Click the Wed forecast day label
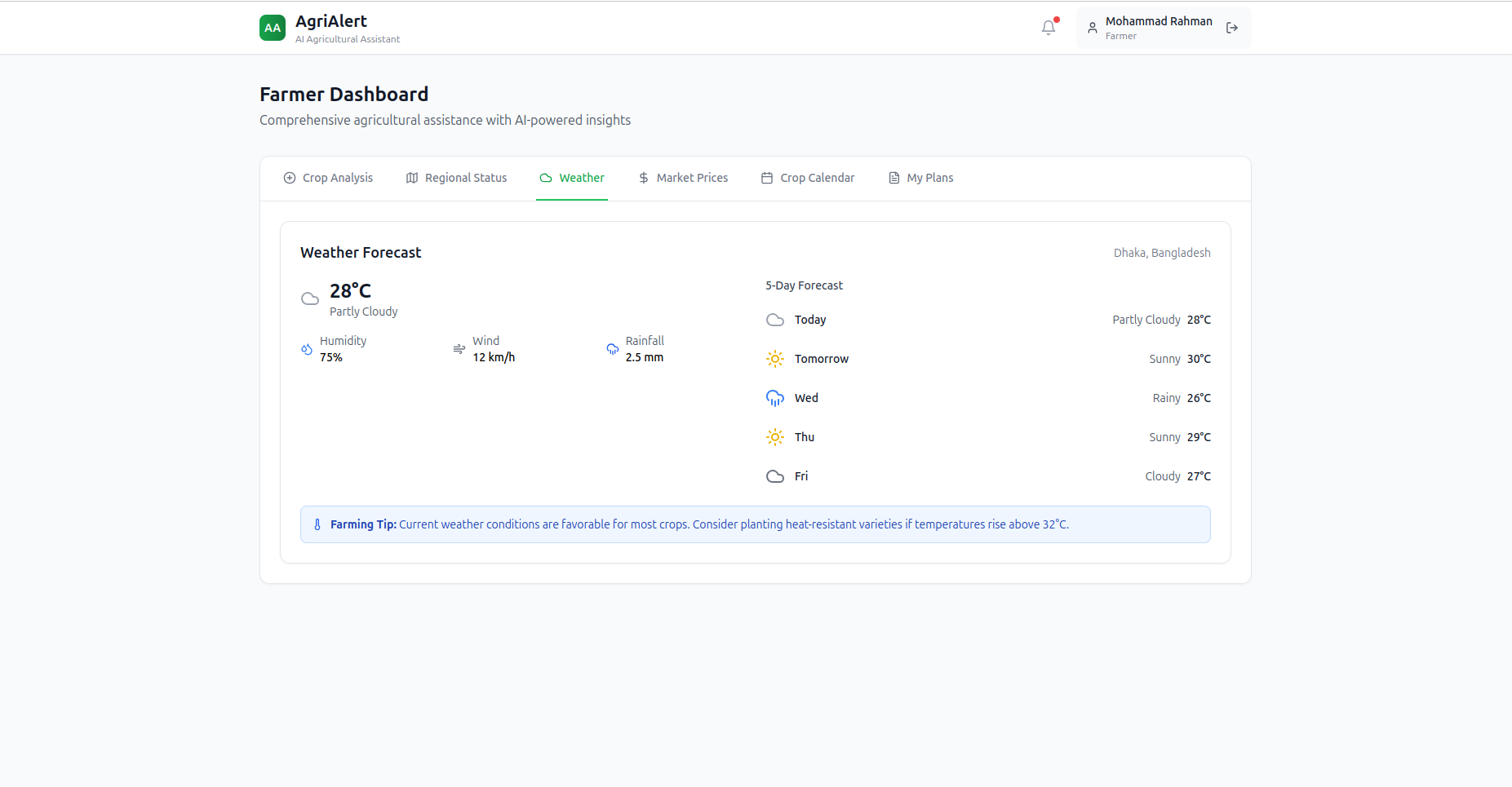 pos(806,398)
